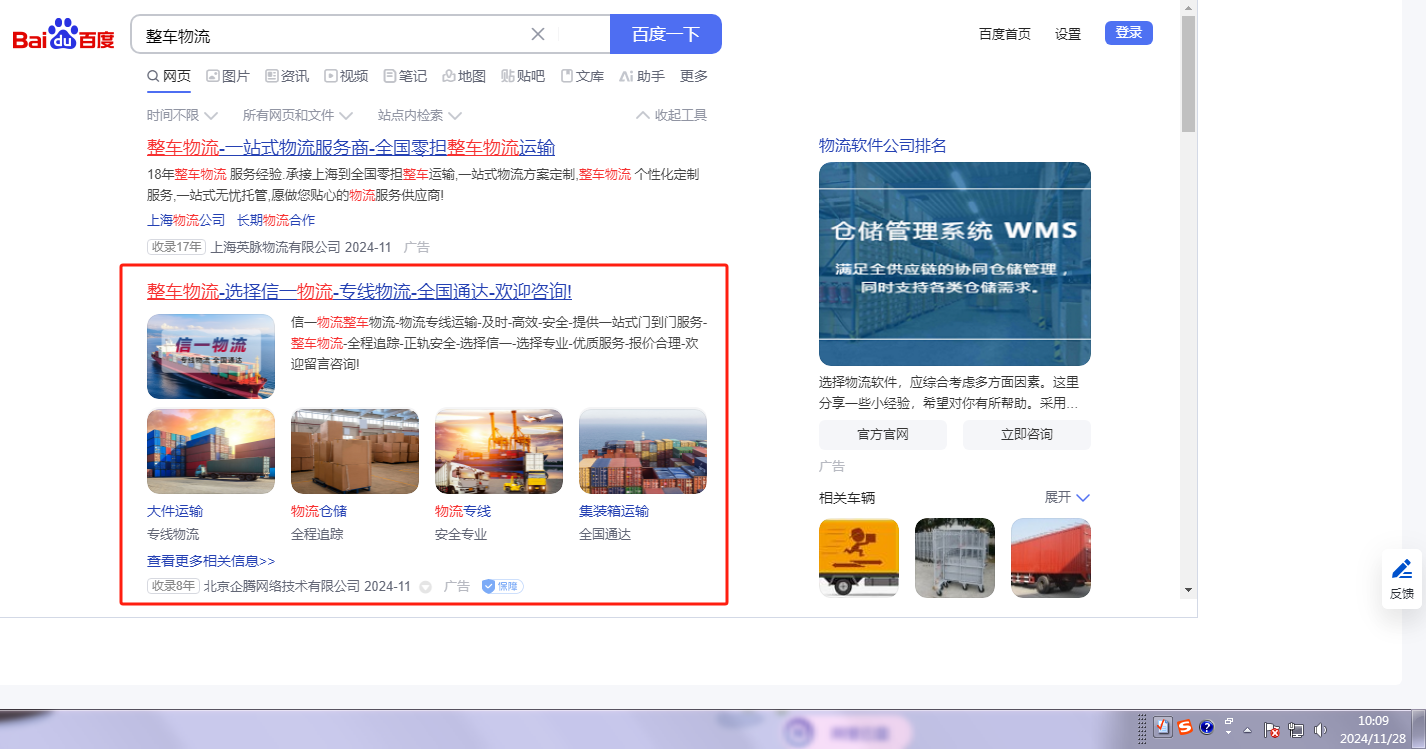Open the 大件运输 container truck image
The image size is (1426, 749).
[x=211, y=451]
